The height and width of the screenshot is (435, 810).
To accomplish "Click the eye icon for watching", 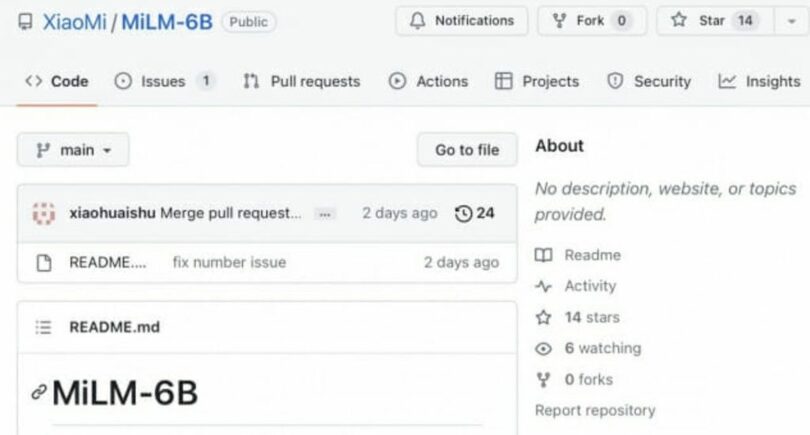I will click(x=543, y=349).
